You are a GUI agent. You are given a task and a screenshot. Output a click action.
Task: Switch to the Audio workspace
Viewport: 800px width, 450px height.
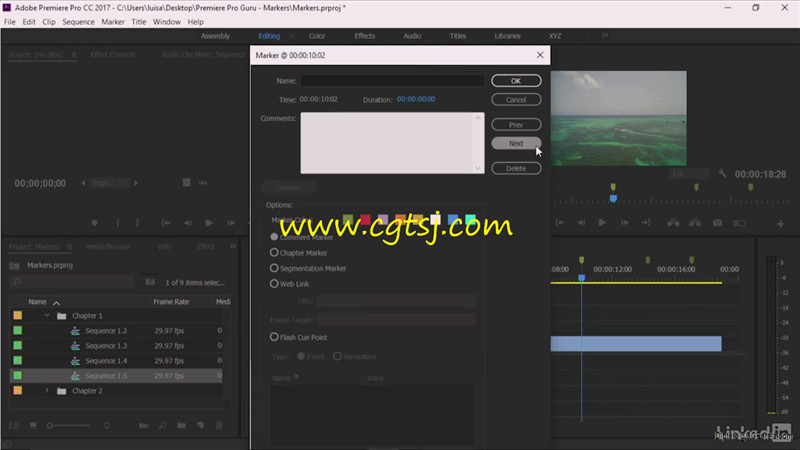pyautogui.click(x=412, y=36)
